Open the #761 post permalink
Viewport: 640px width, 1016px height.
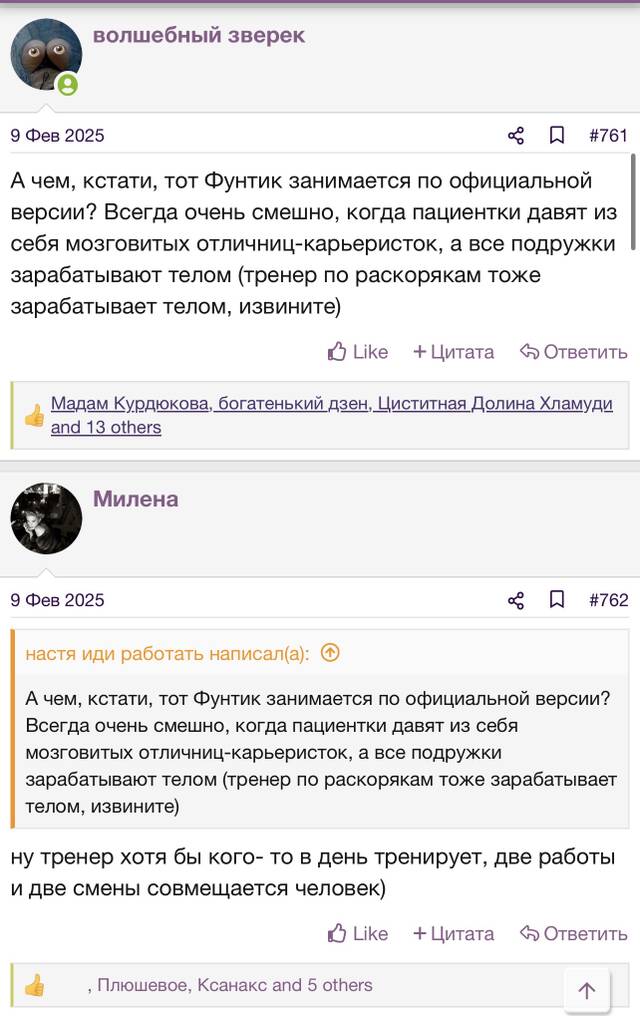pos(608,135)
